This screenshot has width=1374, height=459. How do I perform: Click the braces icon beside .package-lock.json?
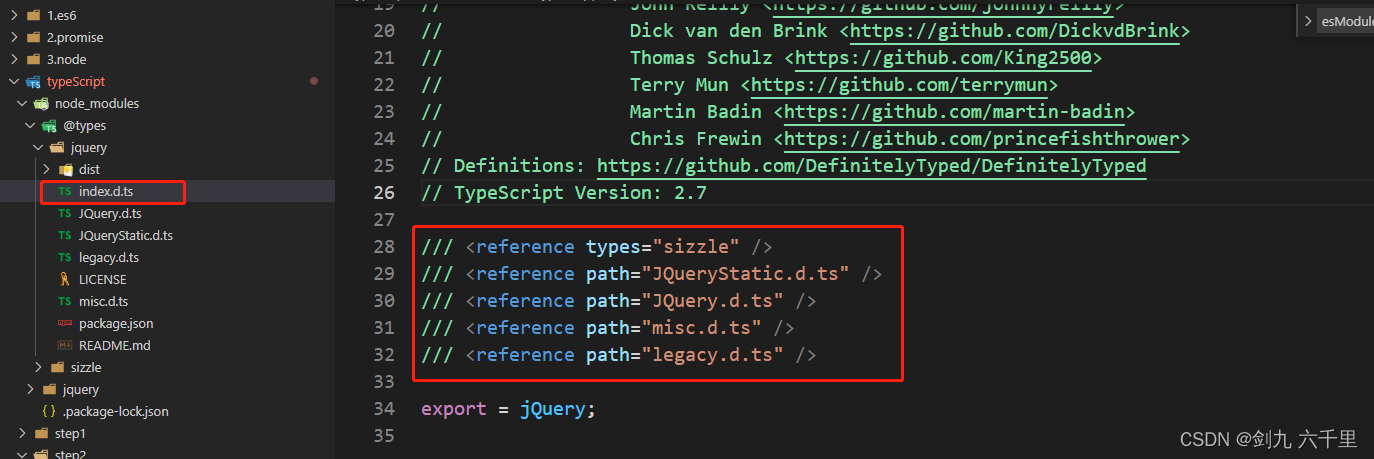[48, 411]
